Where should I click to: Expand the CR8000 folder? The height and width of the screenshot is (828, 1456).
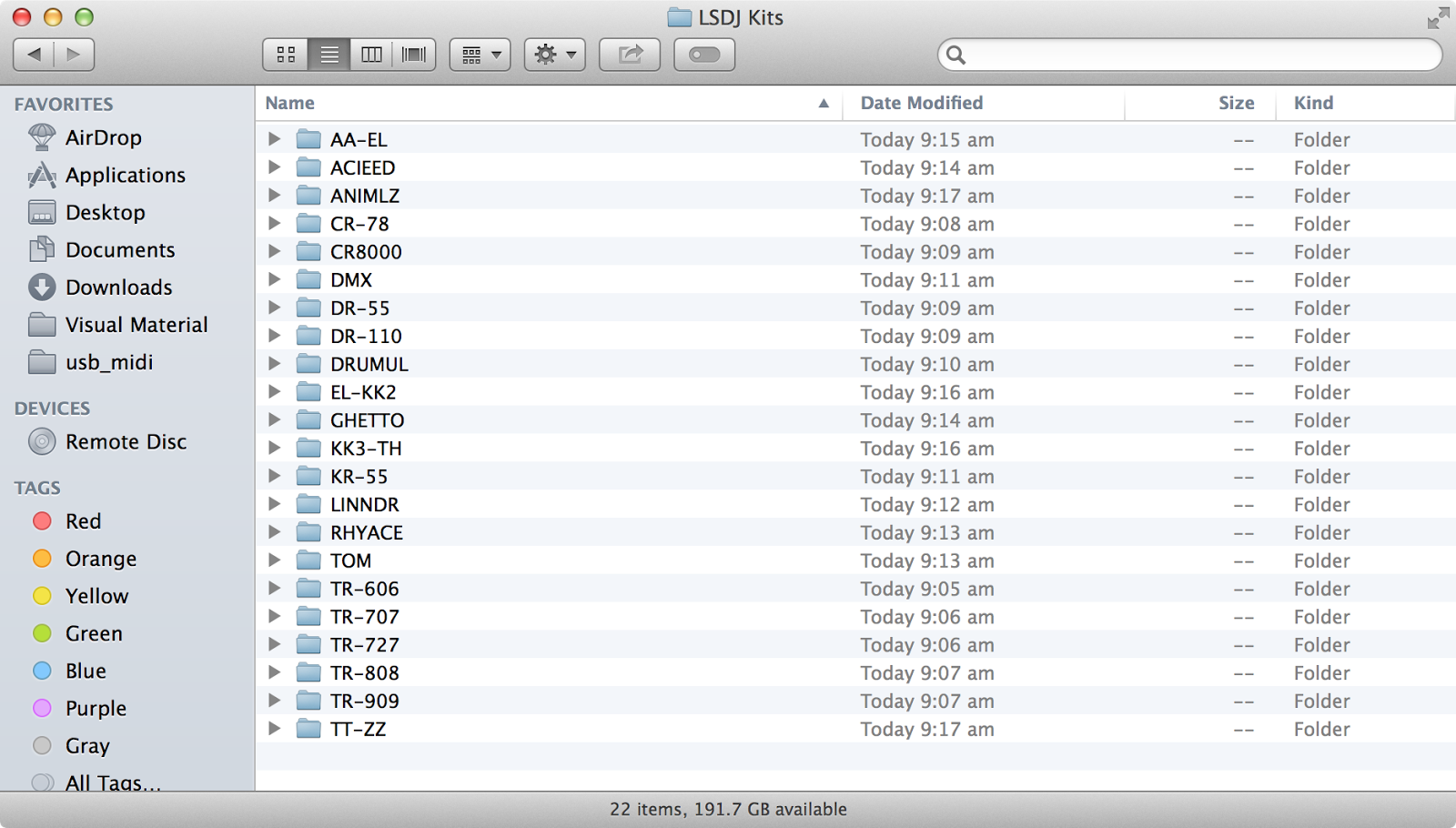pyautogui.click(x=274, y=251)
